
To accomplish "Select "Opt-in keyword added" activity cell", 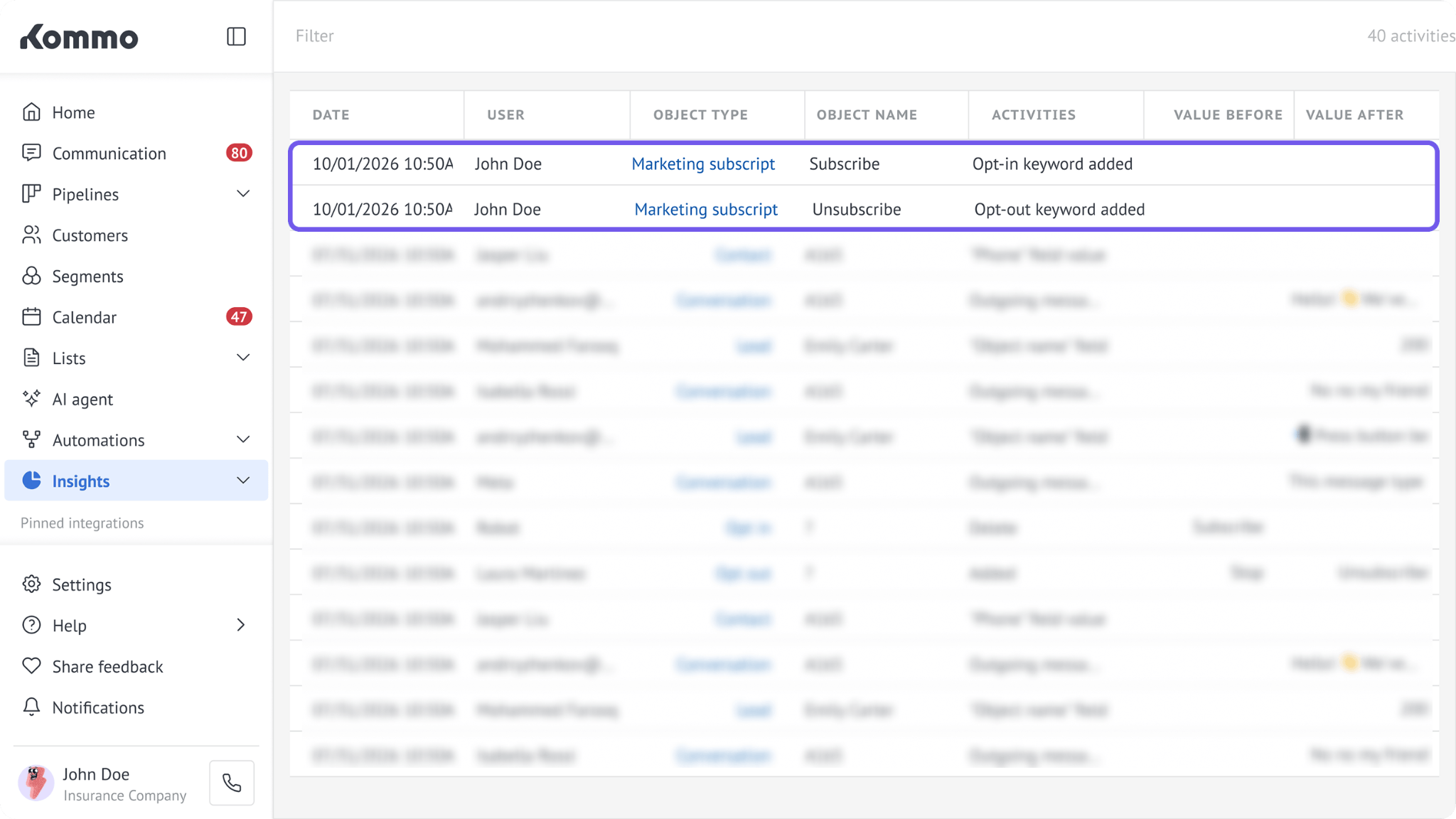I will click(1052, 164).
